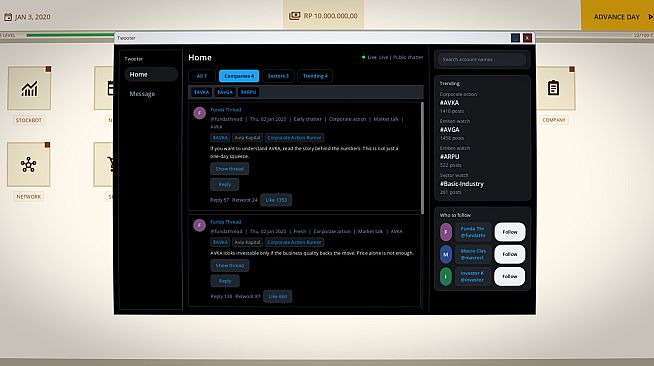Show thread for the one-day squeeze post
Screen dimensions: 654x366
(229, 169)
